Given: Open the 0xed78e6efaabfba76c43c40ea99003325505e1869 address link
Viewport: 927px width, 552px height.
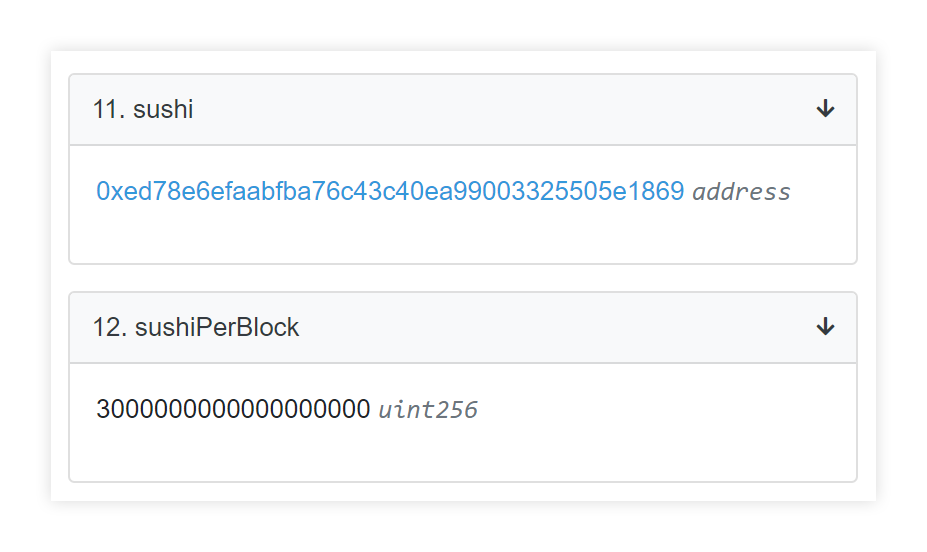Looking at the screenshot, I should (x=390, y=191).
